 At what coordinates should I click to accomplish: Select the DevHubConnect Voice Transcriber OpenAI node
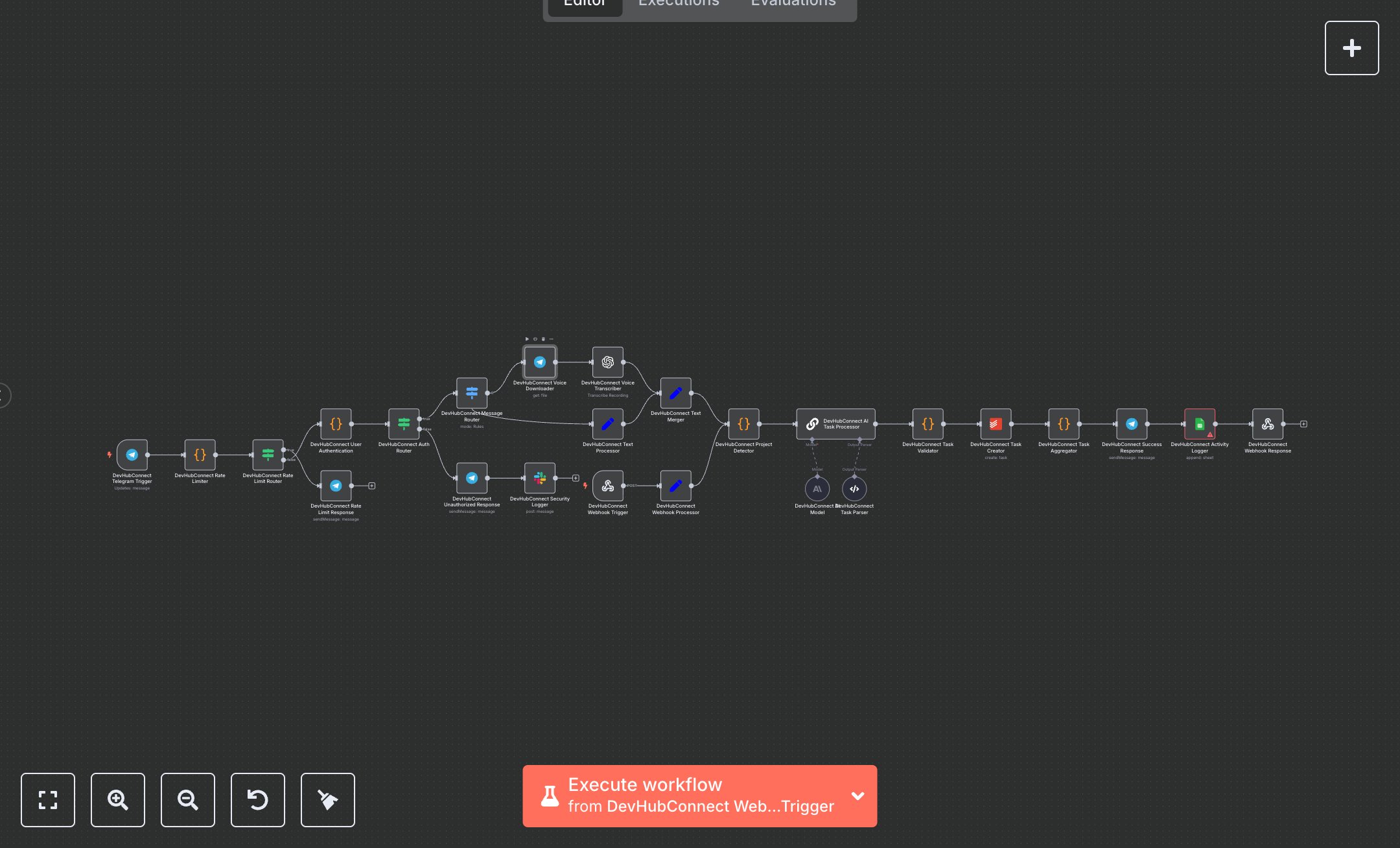click(607, 362)
